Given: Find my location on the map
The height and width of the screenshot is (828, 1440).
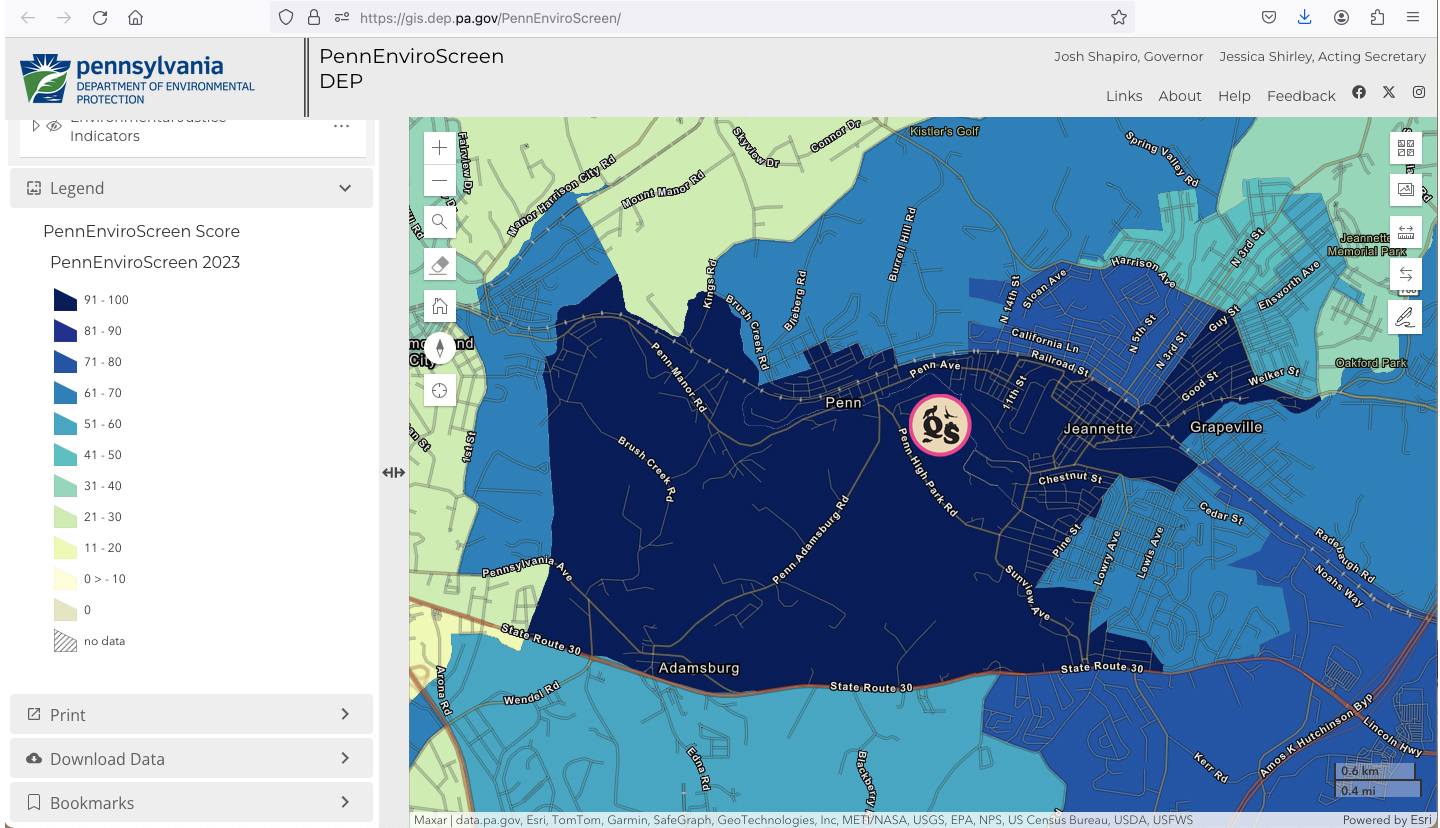Looking at the screenshot, I should point(439,390).
